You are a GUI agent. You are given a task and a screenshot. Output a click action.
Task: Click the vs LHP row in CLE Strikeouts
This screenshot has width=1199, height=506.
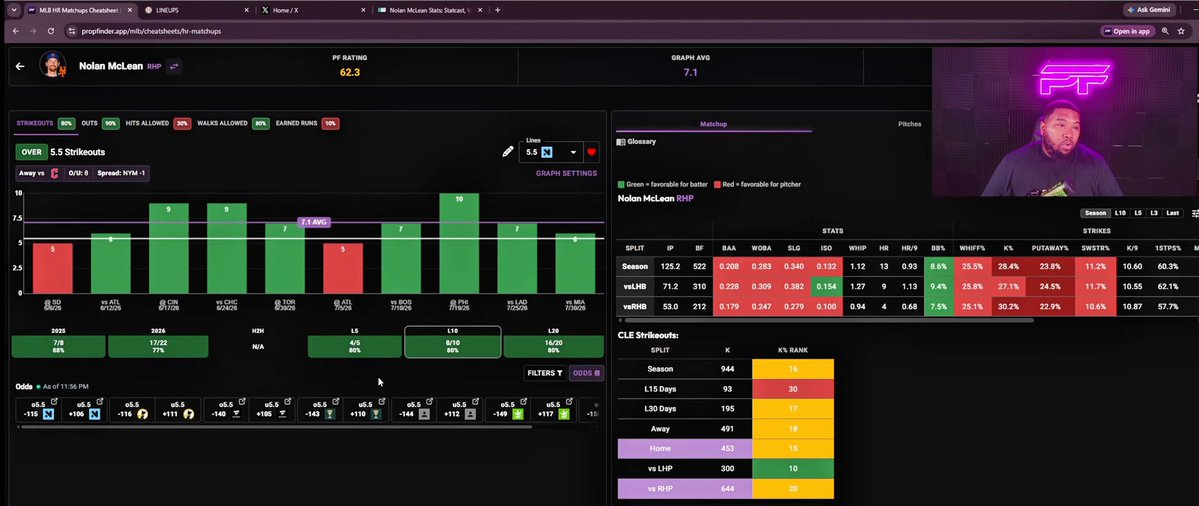(x=725, y=469)
